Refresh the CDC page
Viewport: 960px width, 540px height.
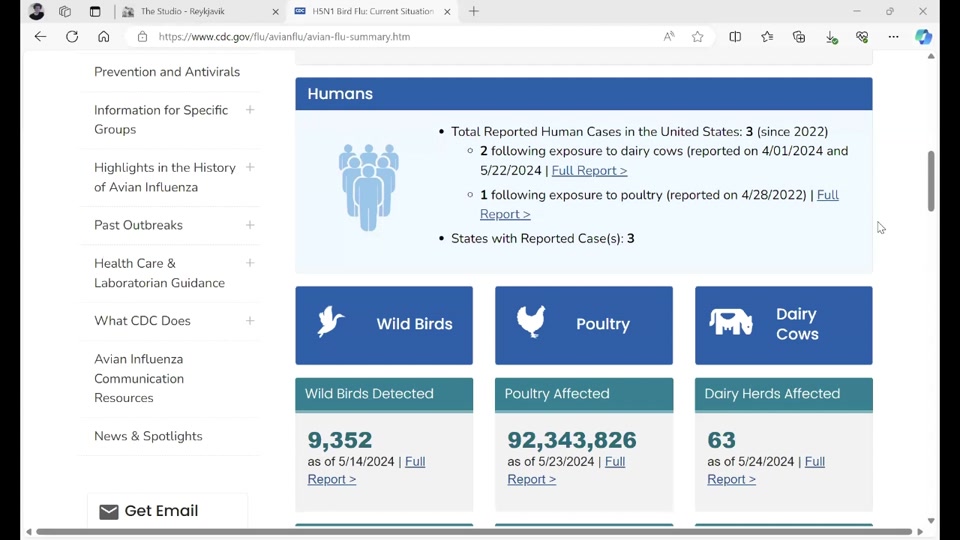72,37
